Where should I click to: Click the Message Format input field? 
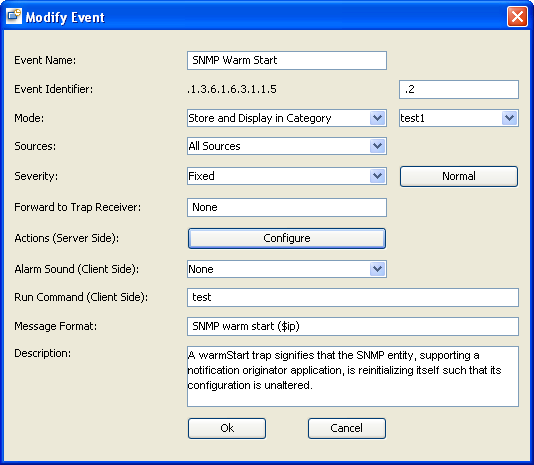pyautogui.click(x=353, y=326)
